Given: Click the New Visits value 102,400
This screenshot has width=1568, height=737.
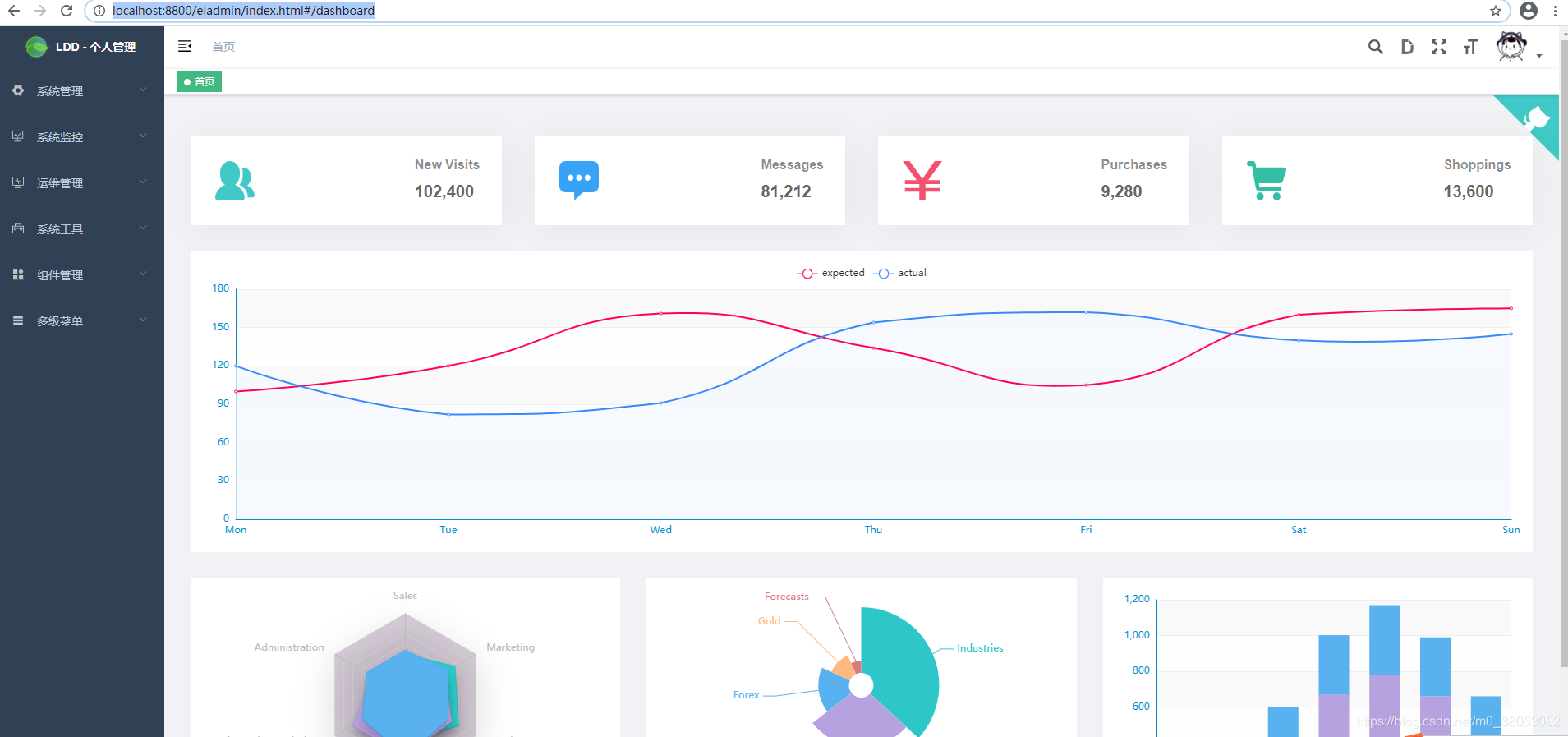Looking at the screenshot, I should pos(444,191).
